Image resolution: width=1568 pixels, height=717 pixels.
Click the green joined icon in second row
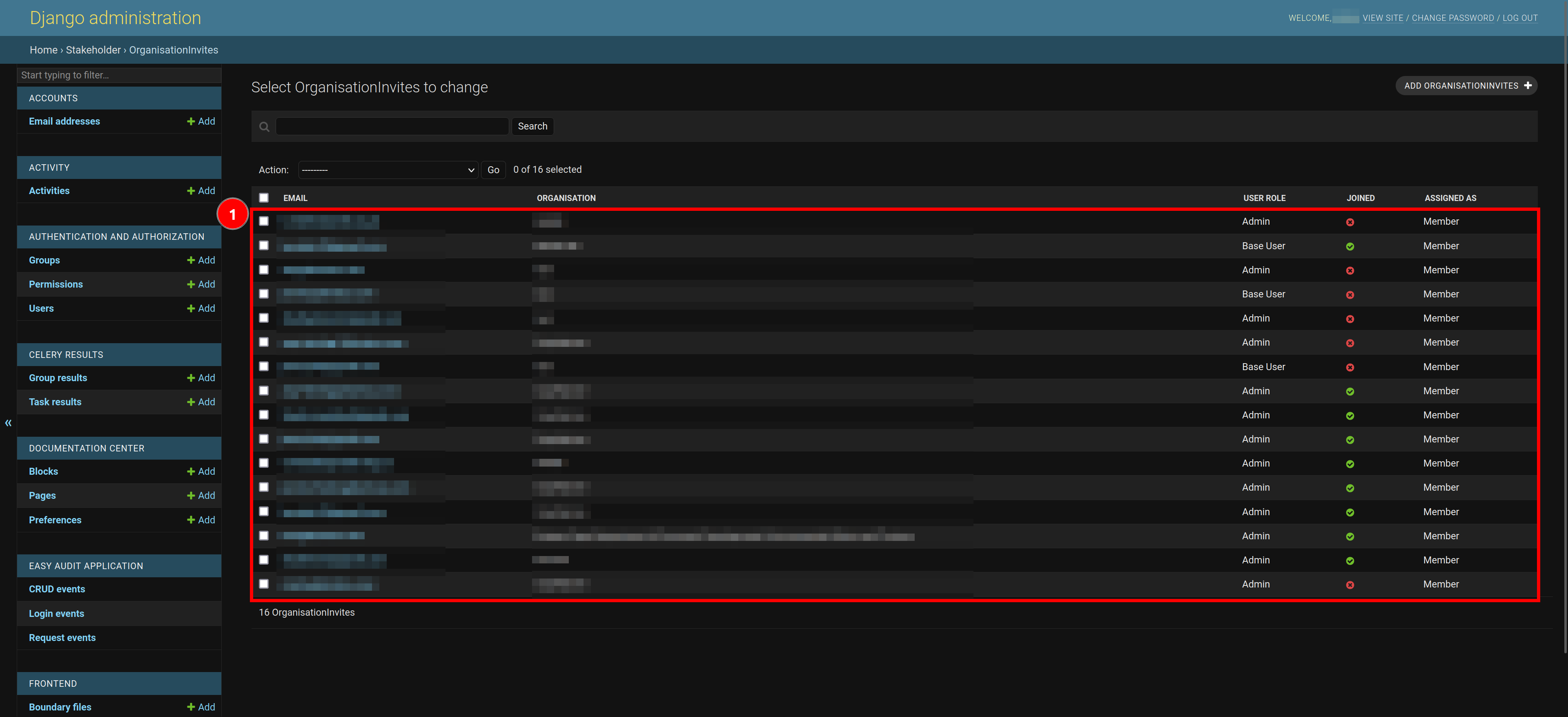(1350, 247)
